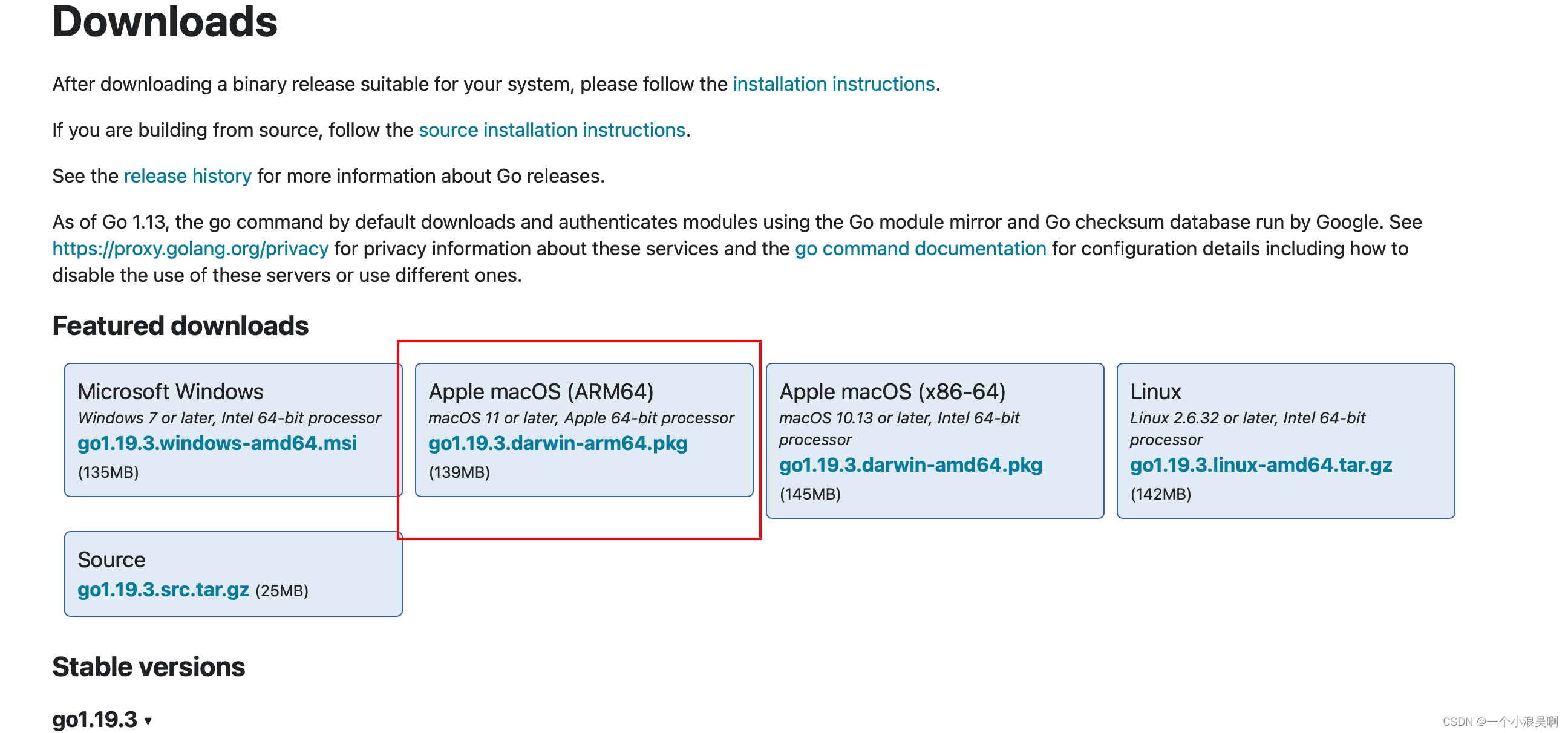
Task: Download go1.19.3.darwin-arm64.pkg
Action: coord(558,443)
